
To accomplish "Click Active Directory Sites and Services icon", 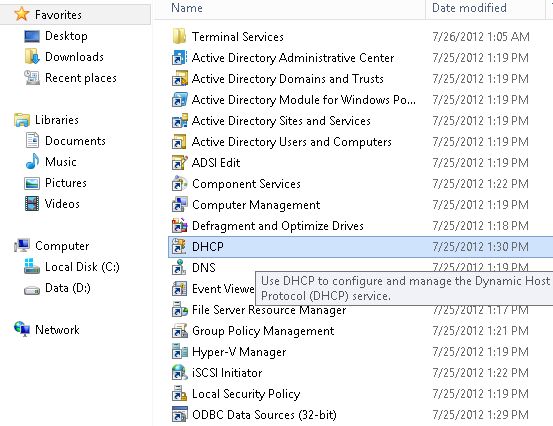I will pyautogui.click(x=180, y=121).
